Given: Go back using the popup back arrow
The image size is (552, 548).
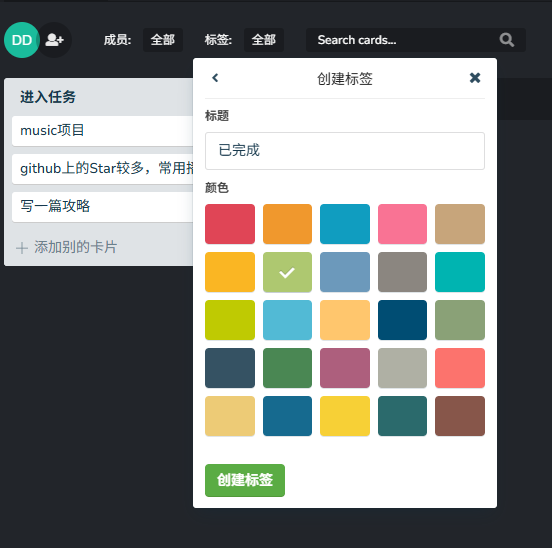Looking at the screenshot, I should click(x=215, y=78).
